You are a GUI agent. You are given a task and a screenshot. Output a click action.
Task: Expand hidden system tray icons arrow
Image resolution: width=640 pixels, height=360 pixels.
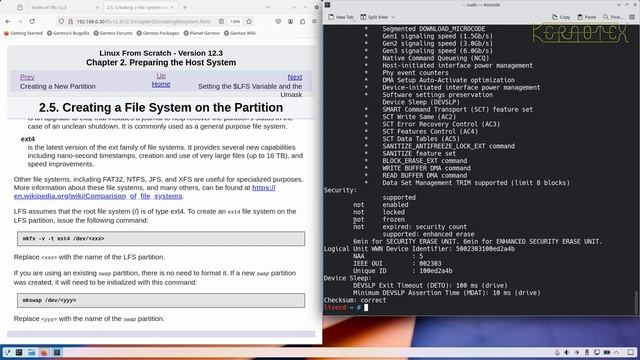point(617,352)
